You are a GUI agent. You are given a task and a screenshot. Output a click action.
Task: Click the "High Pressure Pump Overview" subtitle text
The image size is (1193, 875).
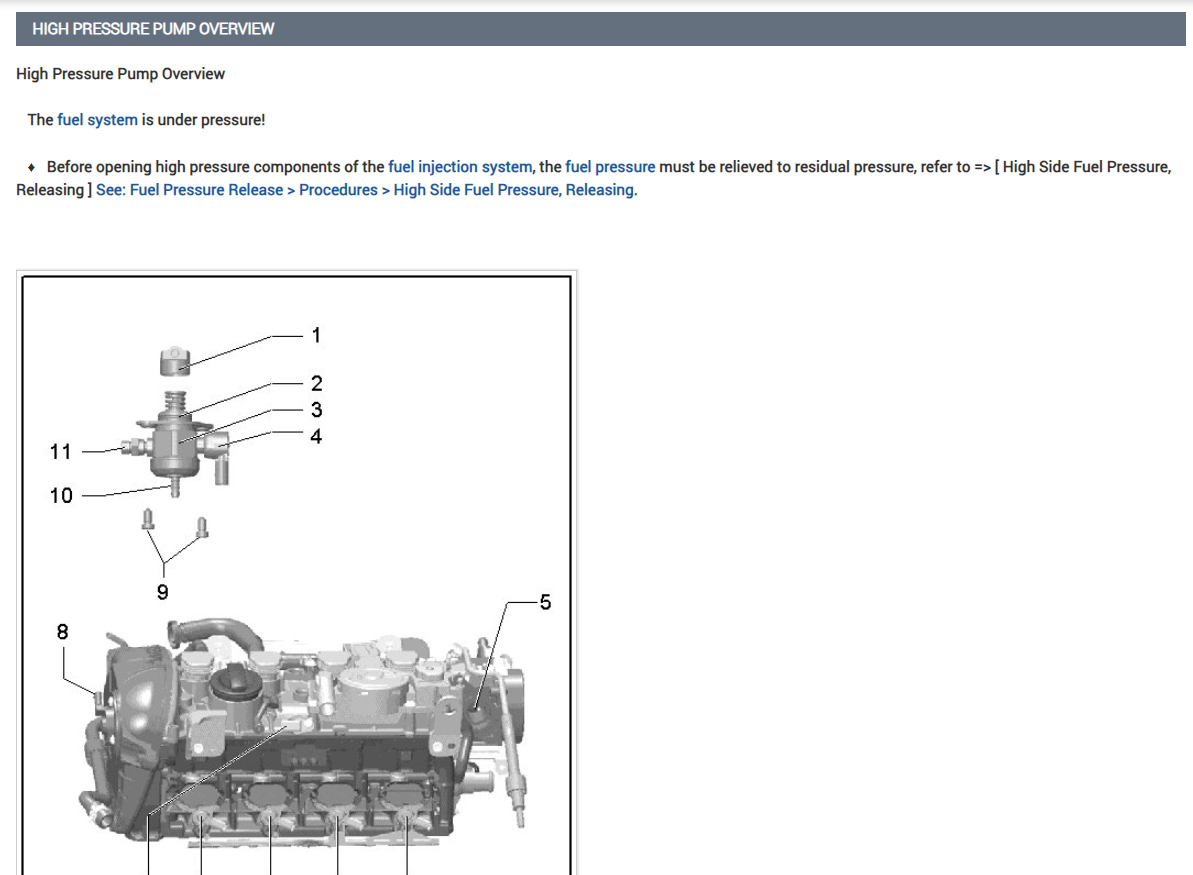tap(120, 74)
